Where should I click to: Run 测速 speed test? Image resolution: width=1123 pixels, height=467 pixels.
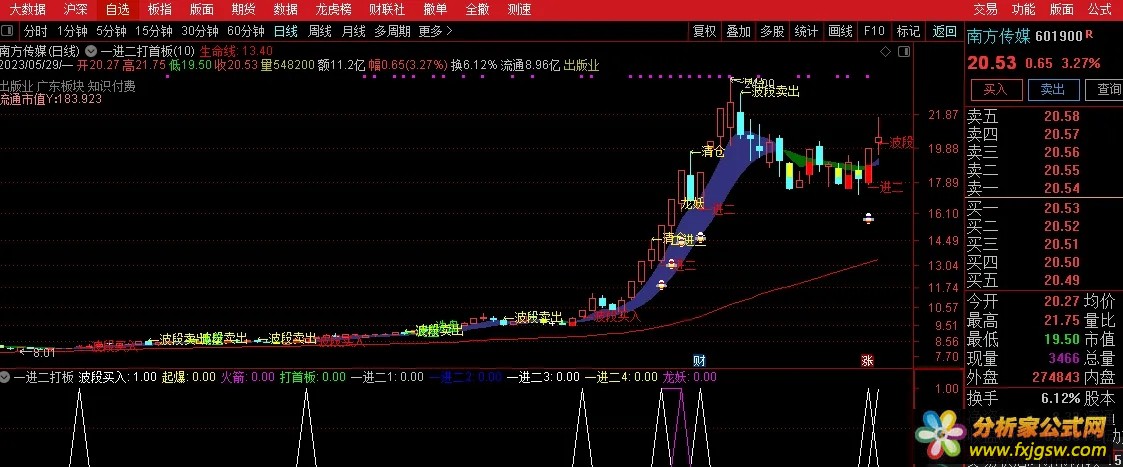519,9
